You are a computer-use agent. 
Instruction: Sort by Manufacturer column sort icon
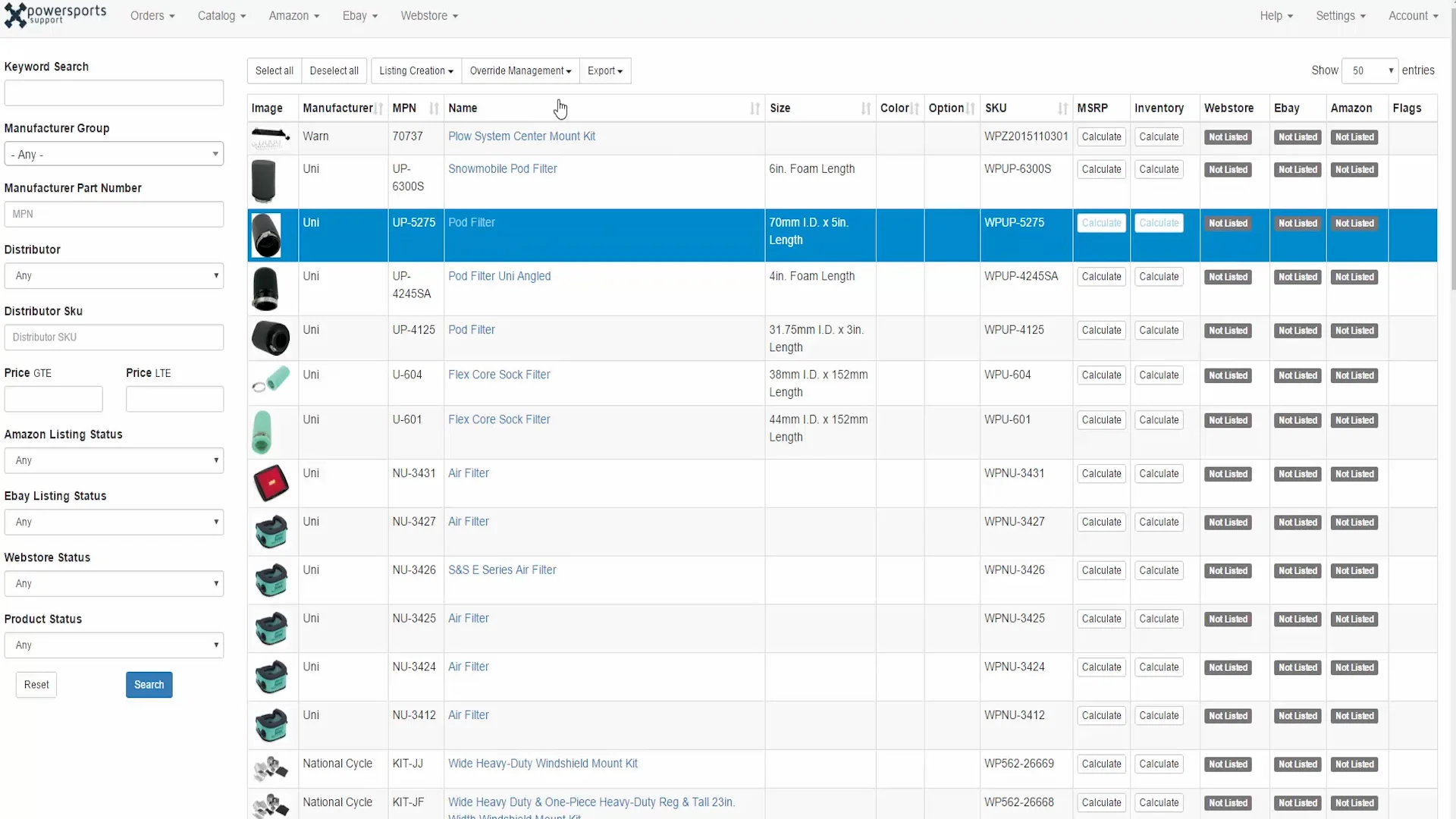378,108
